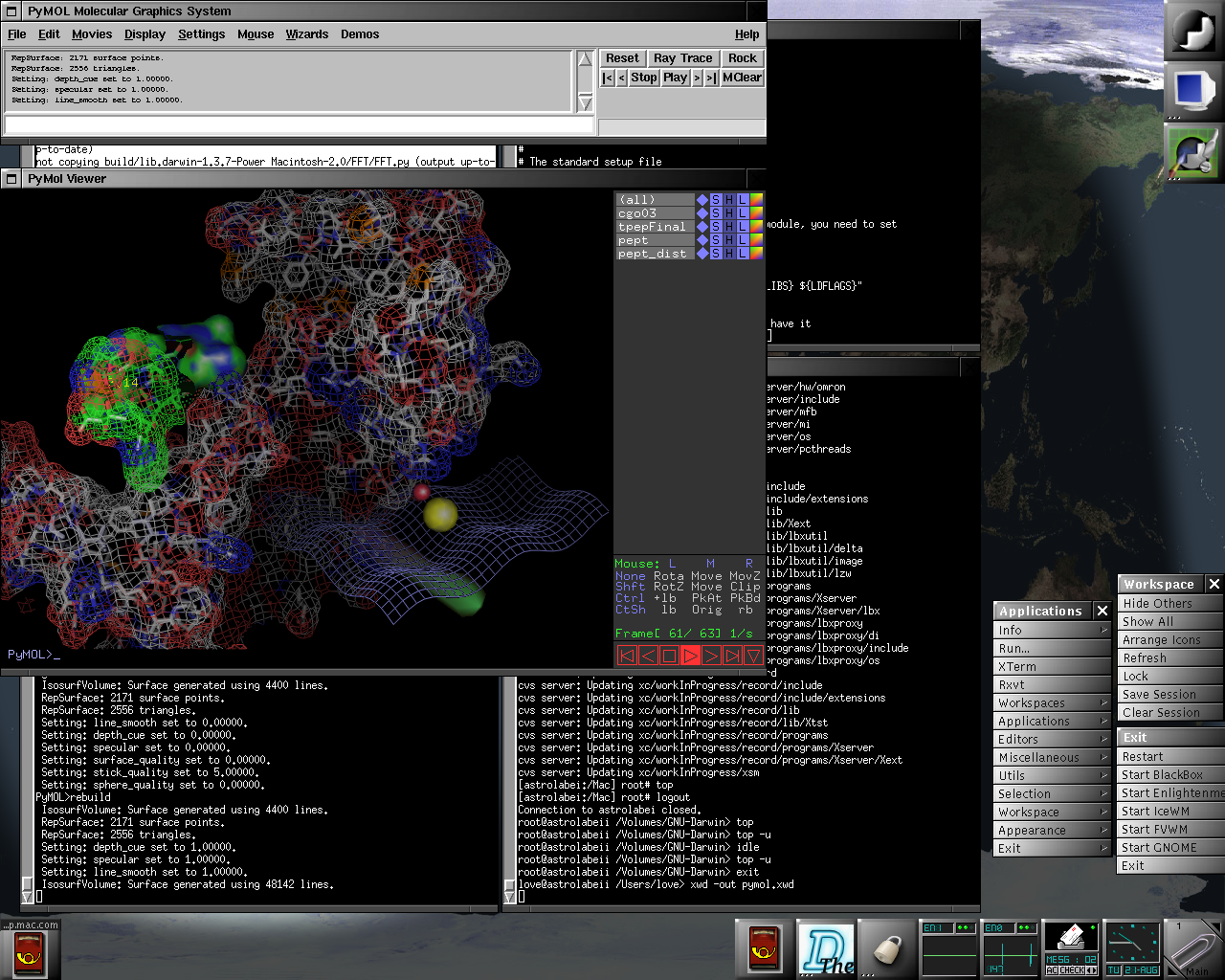Open the Show (S) menu for pept
The height and width of the screenshot is (980, 1225).
(716, 240)
